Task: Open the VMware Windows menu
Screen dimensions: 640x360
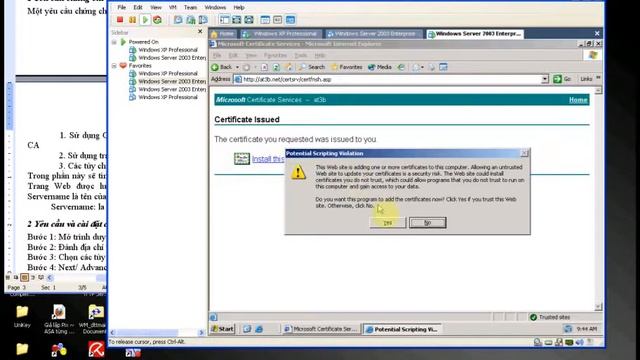Action: 215,7
